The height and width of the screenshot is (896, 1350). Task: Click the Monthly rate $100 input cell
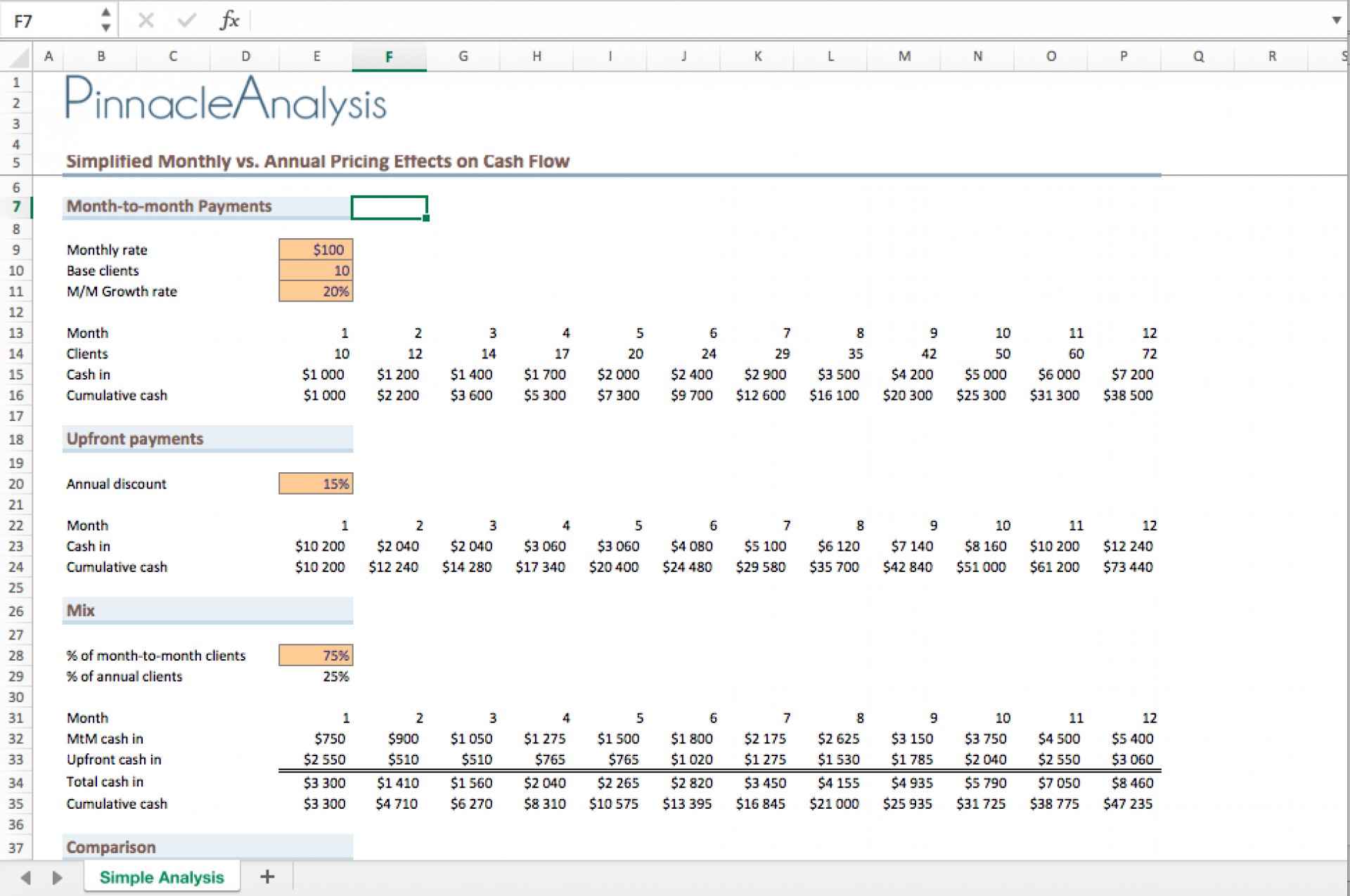316,249
